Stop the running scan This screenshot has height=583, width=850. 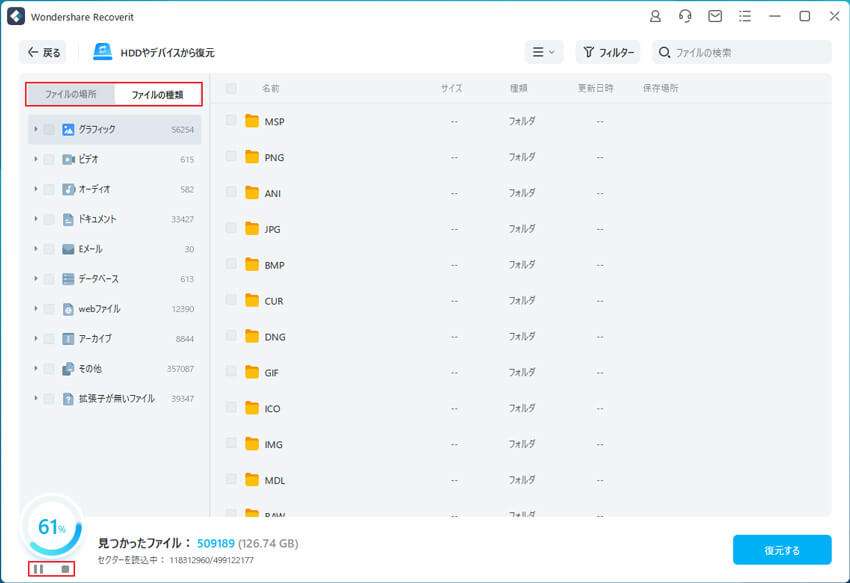[66, 569]
